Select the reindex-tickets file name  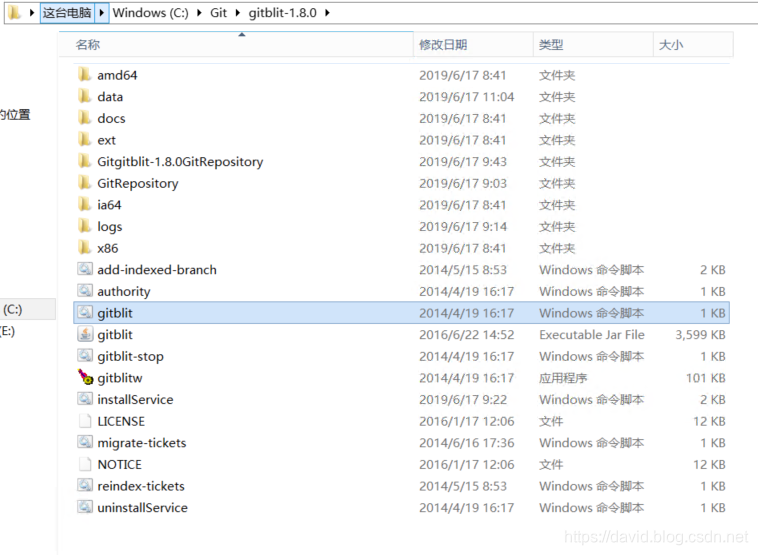click(141, 486)
